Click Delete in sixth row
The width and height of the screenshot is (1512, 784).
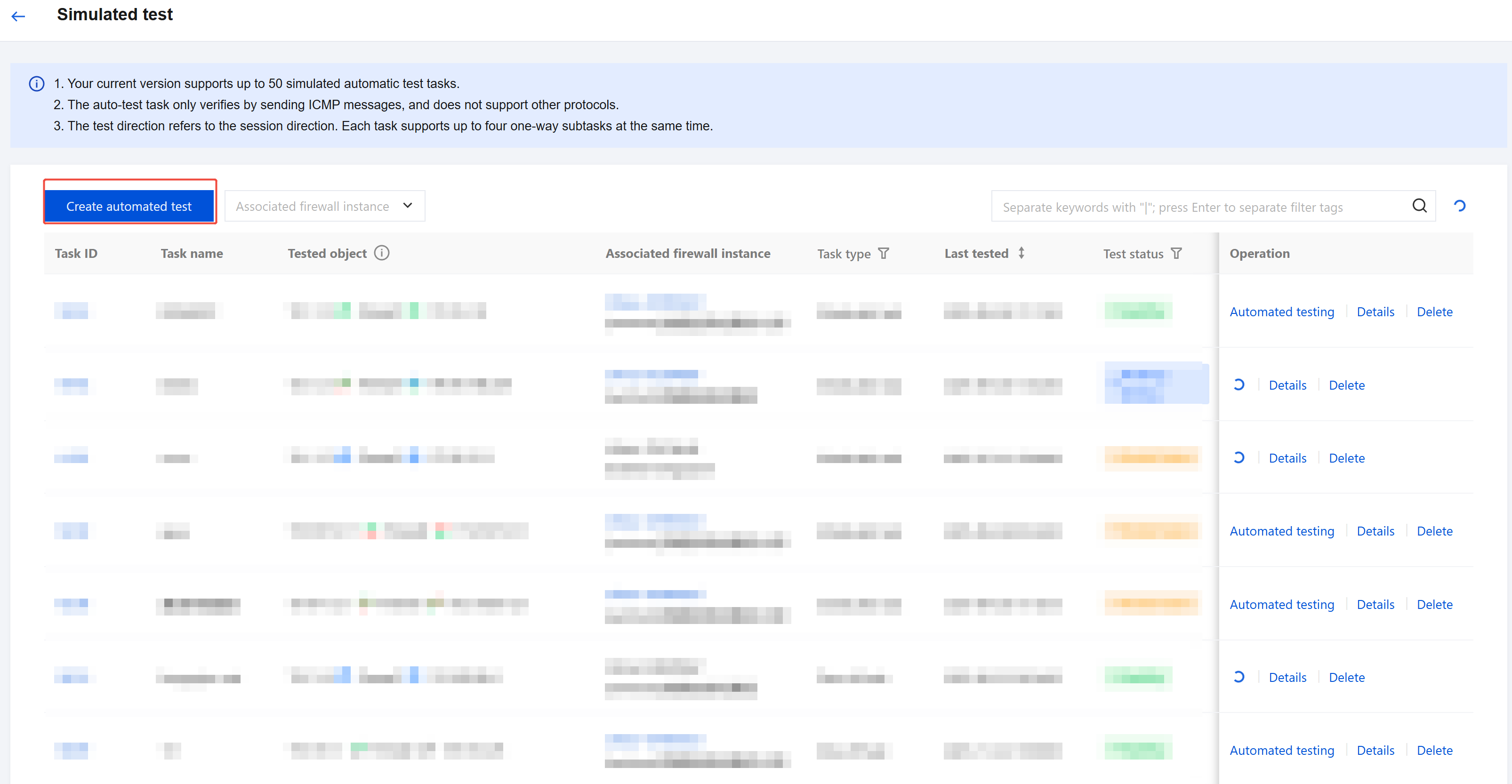pyautogui.click(x=1346, y=677)
